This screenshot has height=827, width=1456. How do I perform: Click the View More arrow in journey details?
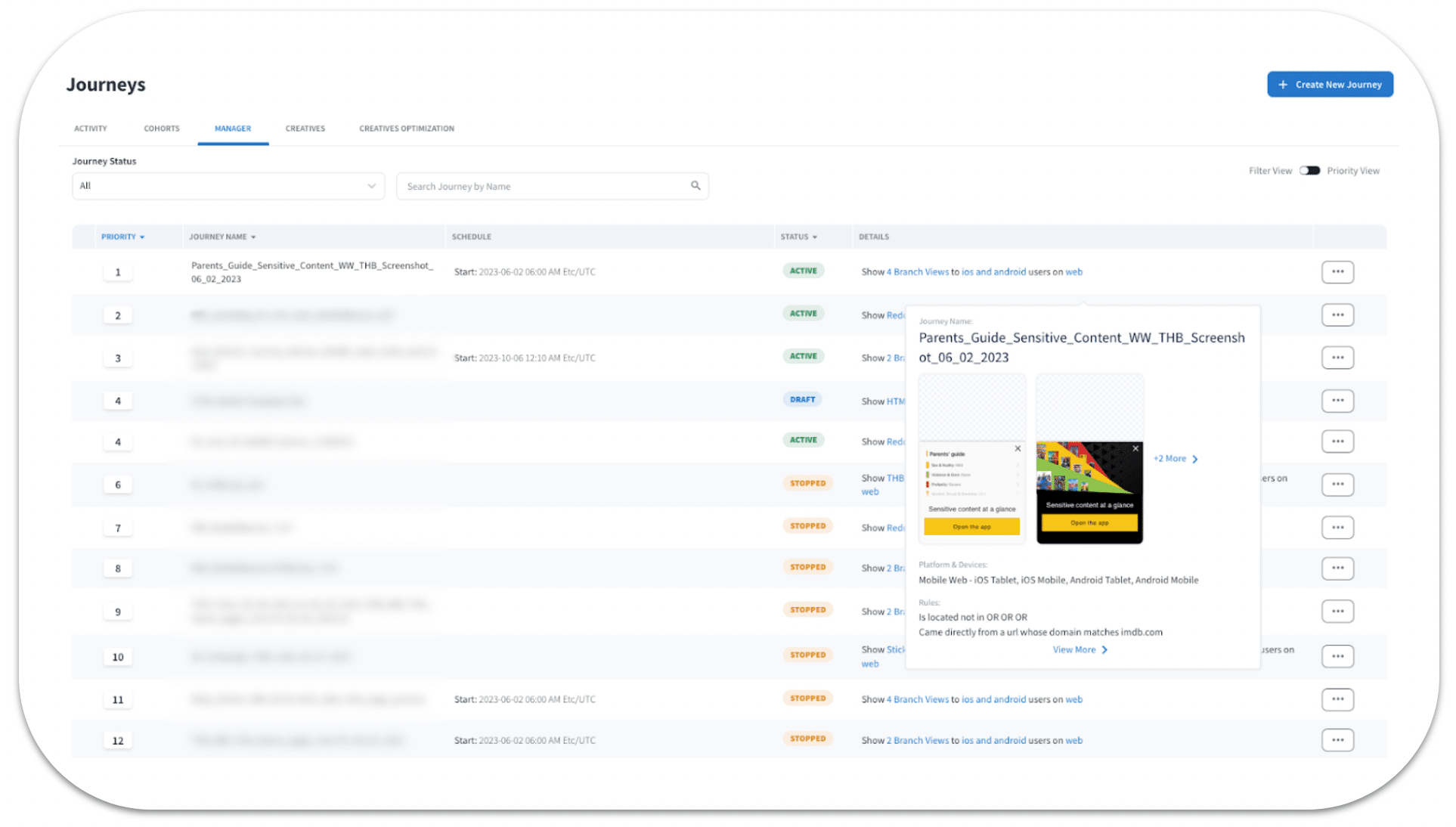[x=1104, y=649]
